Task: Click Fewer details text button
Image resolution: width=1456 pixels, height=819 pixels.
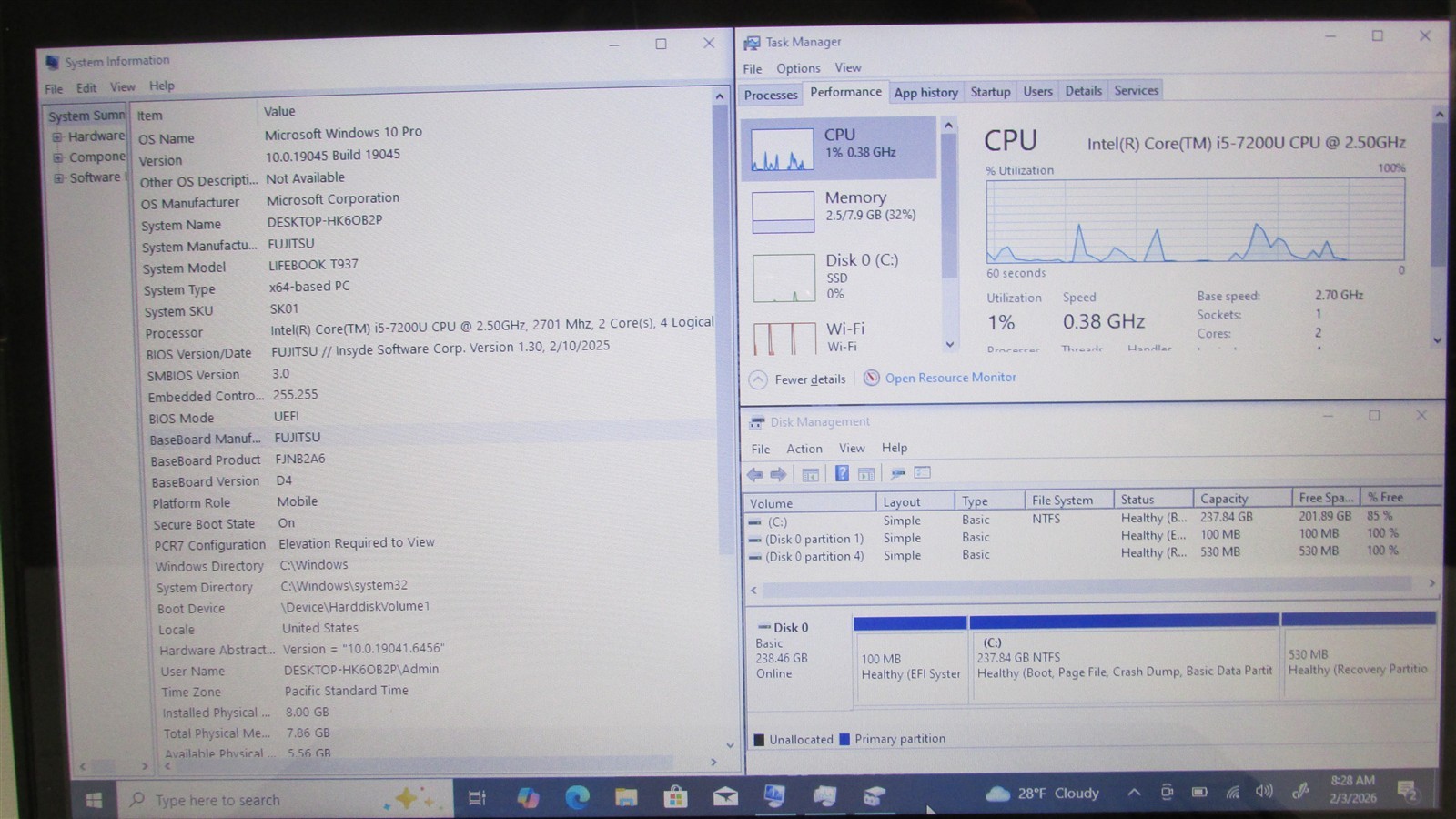Action: [810, 379]
